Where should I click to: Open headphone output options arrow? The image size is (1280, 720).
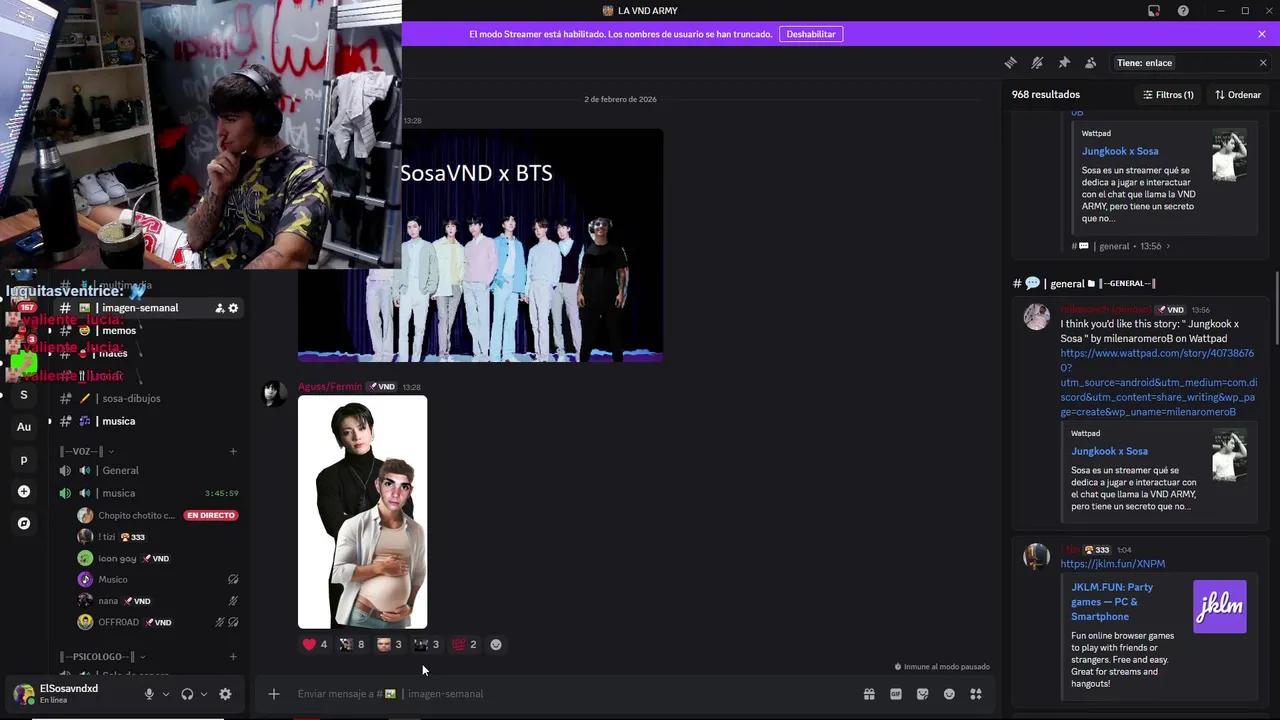pos(204,694)
